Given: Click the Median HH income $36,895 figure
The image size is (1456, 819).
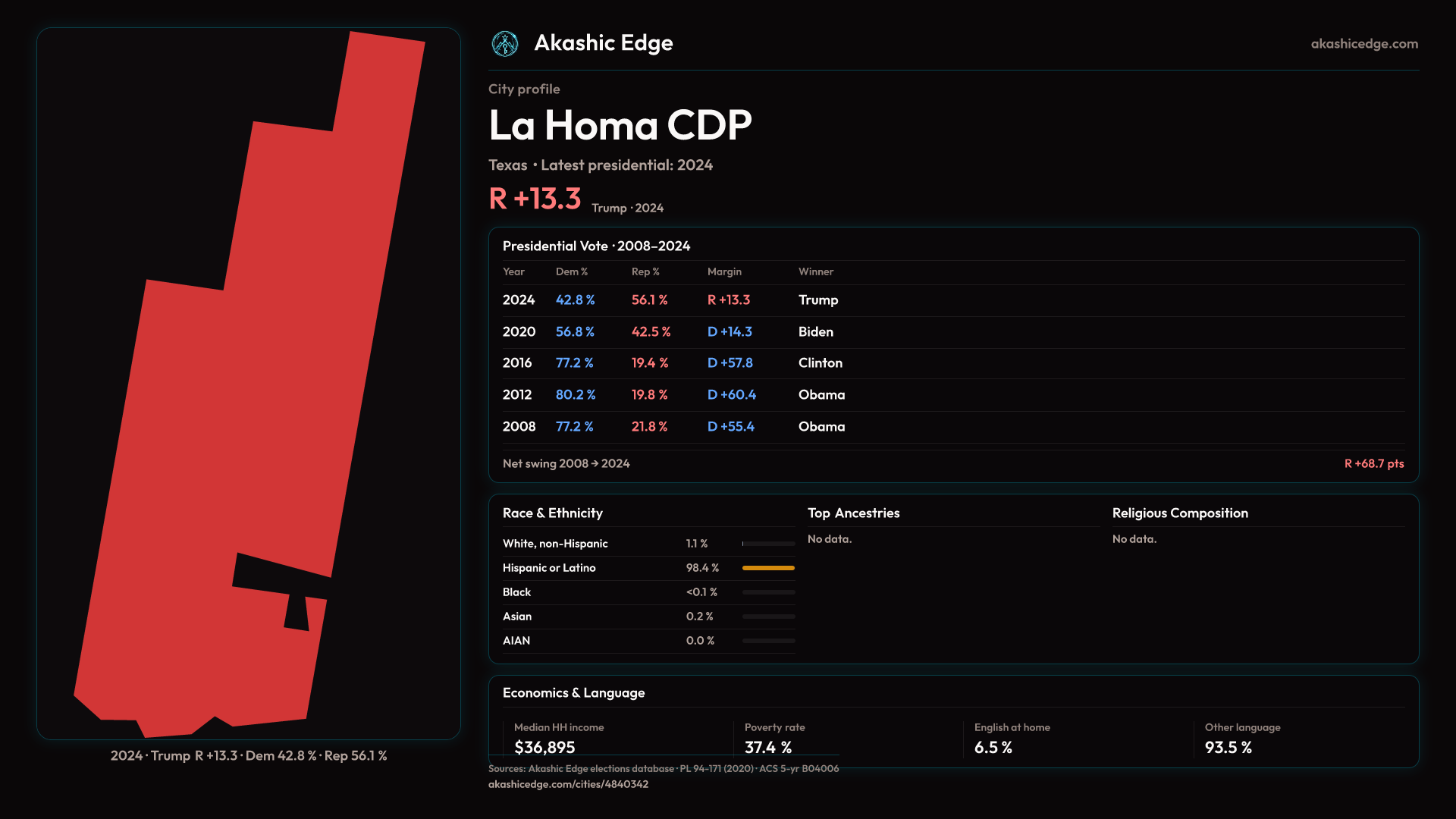Looking at the screenshot, I should point(544,748).
